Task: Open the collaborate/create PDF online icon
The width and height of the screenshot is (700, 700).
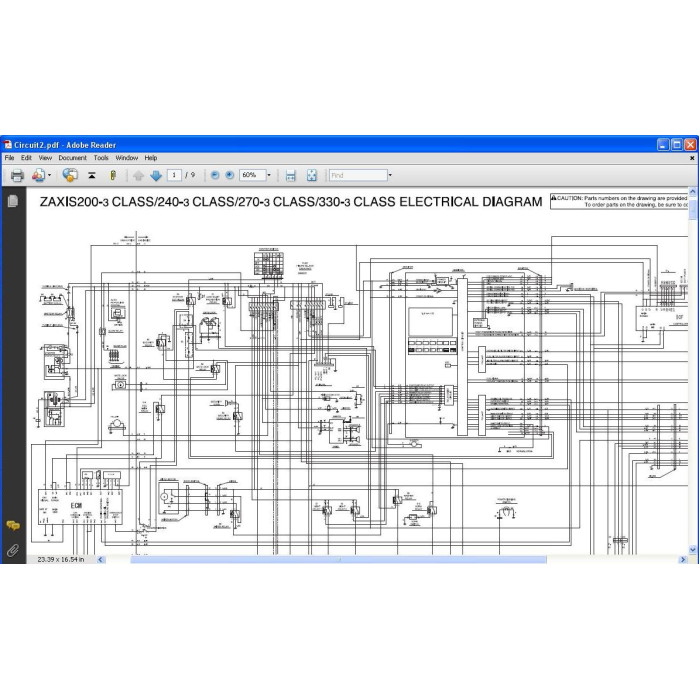Action: [x=38, y=175]
